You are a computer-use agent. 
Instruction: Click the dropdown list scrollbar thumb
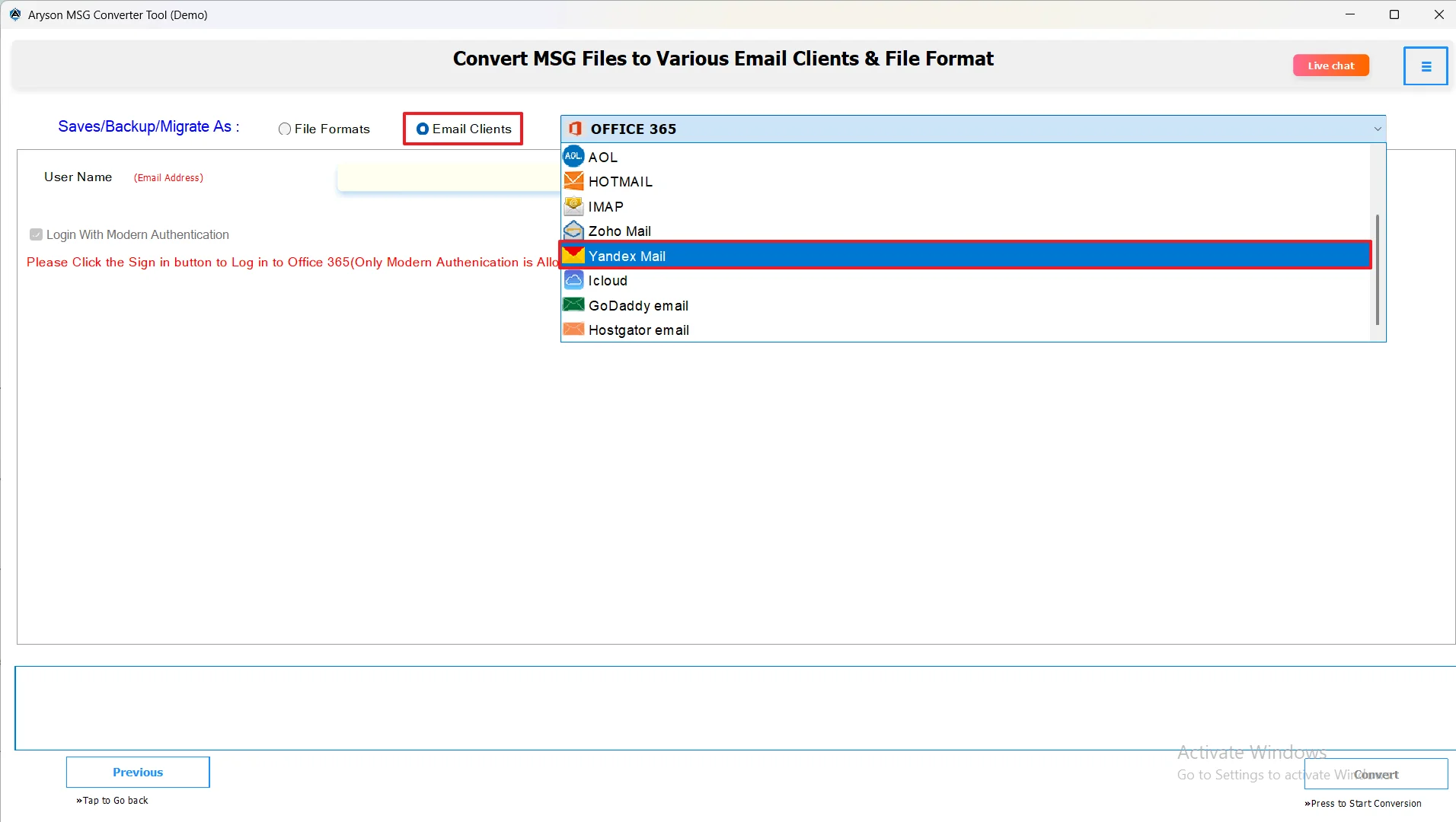pos(1377,269)
